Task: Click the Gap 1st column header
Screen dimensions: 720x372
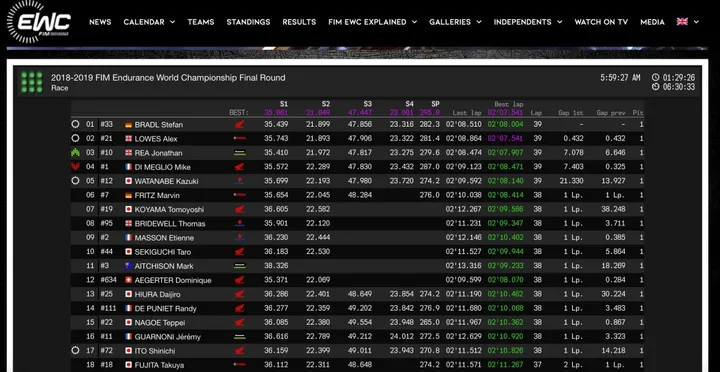Action: tap(571, 113)
